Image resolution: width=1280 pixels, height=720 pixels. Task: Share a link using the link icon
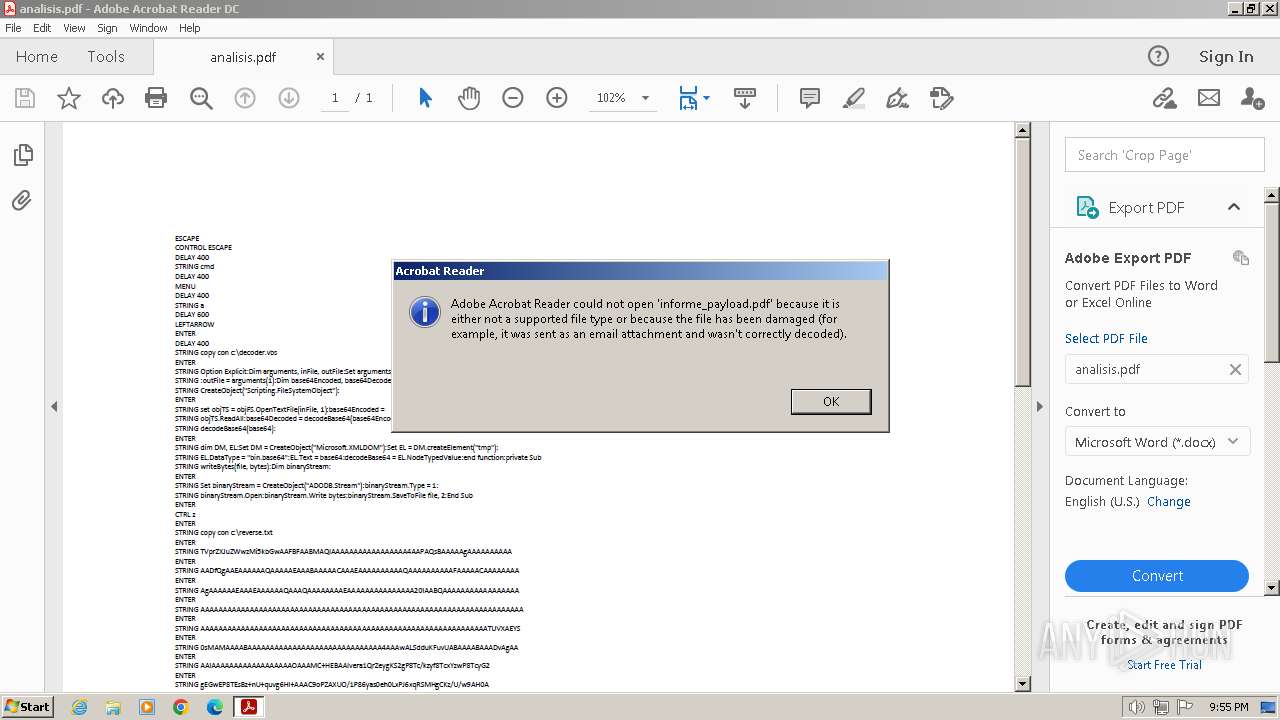1164,98
